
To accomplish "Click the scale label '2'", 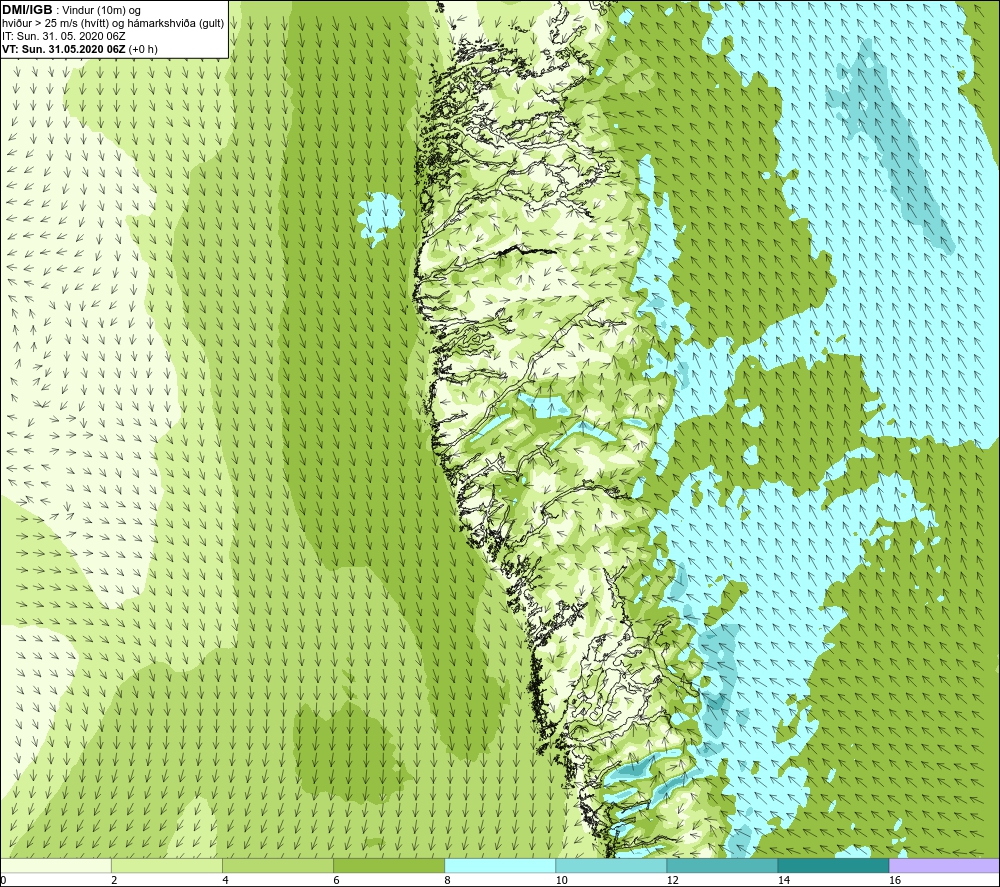I will 114,880.
